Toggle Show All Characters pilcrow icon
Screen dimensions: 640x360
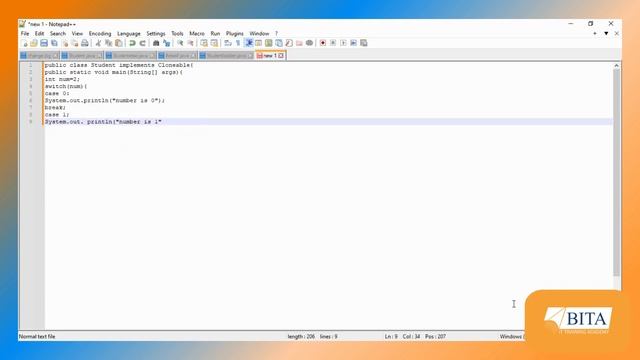tap(238, 43)
